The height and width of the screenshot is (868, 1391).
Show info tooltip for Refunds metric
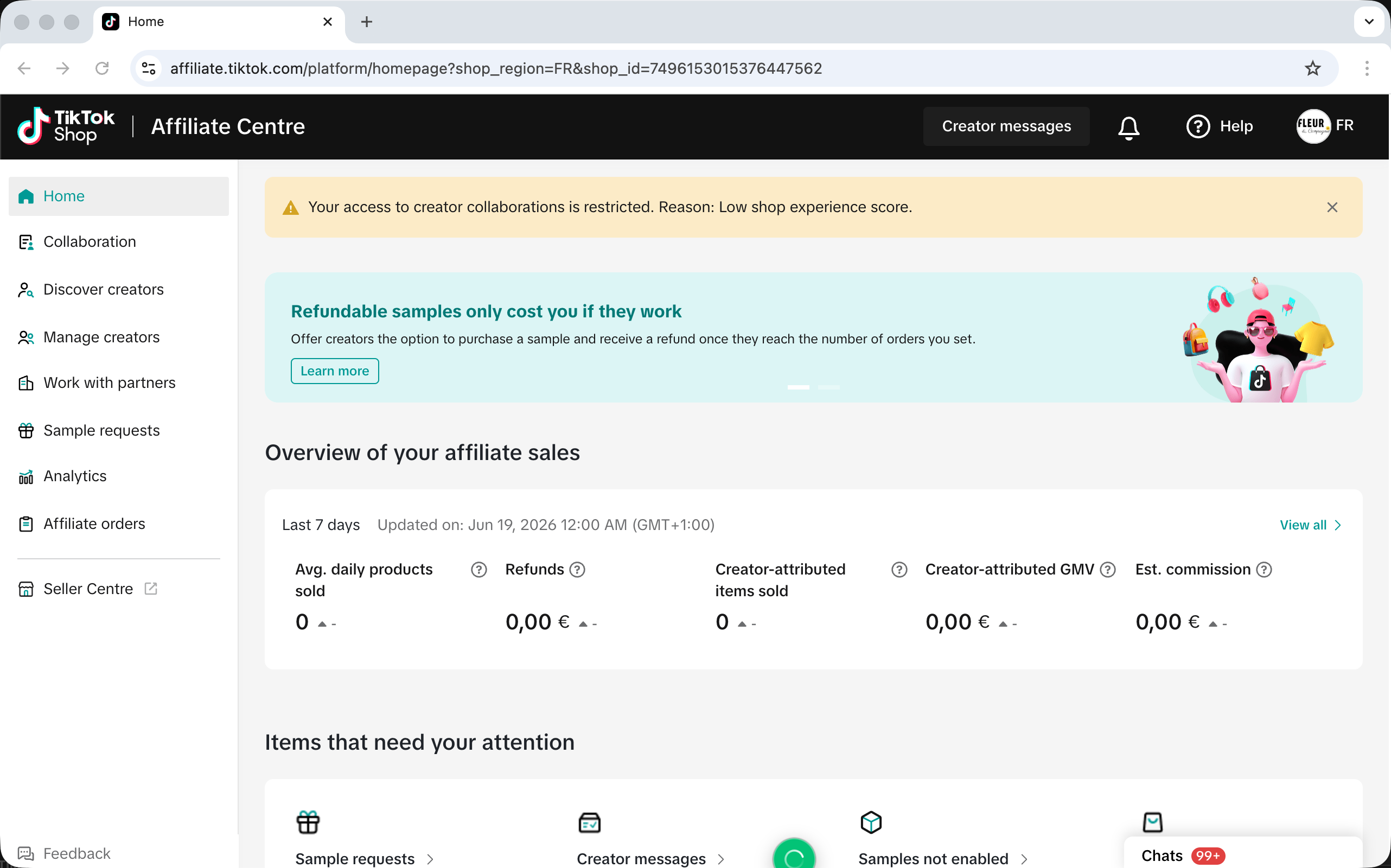pos(577,570)
